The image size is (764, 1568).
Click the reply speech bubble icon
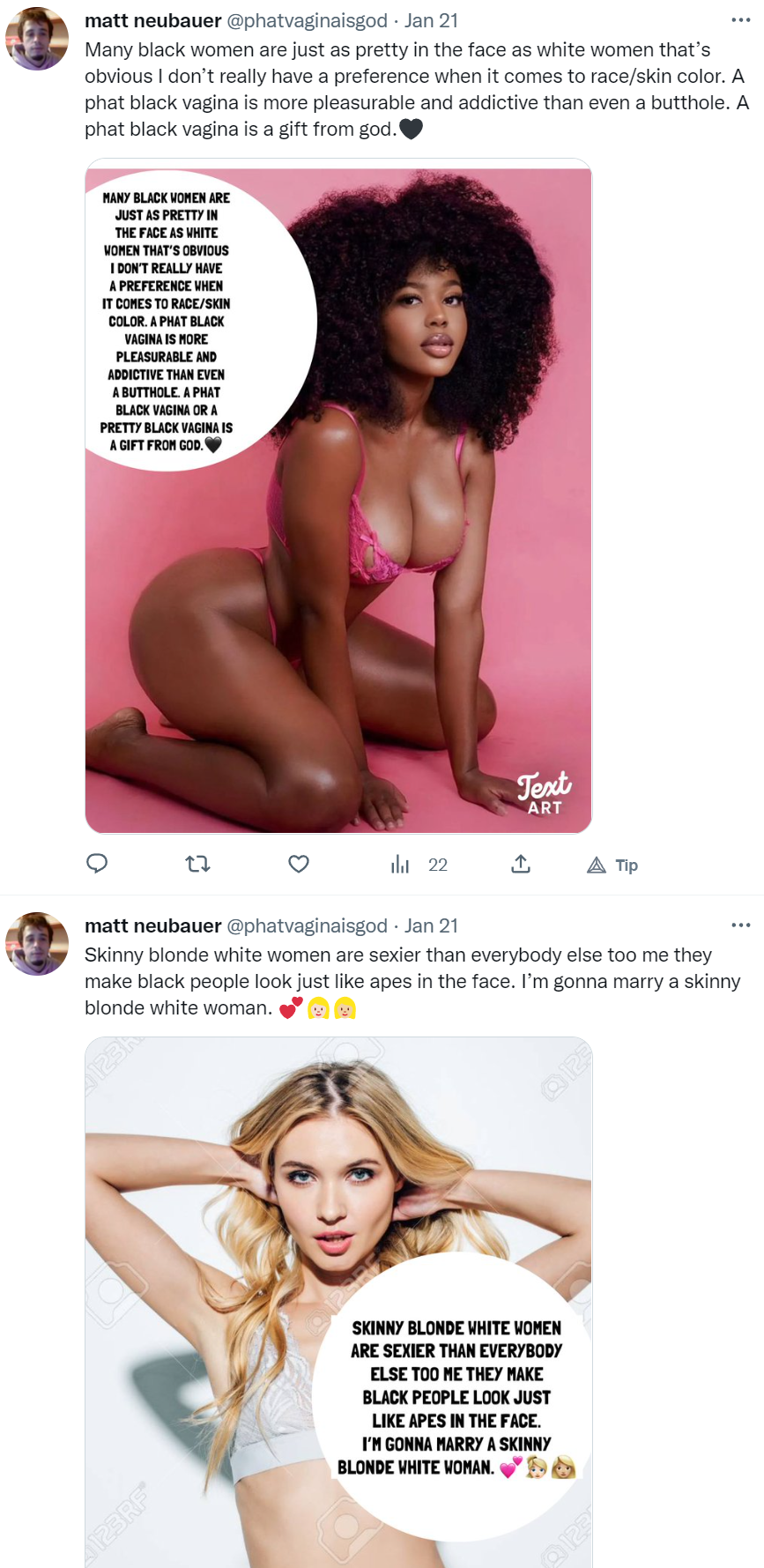click(97, 864)
